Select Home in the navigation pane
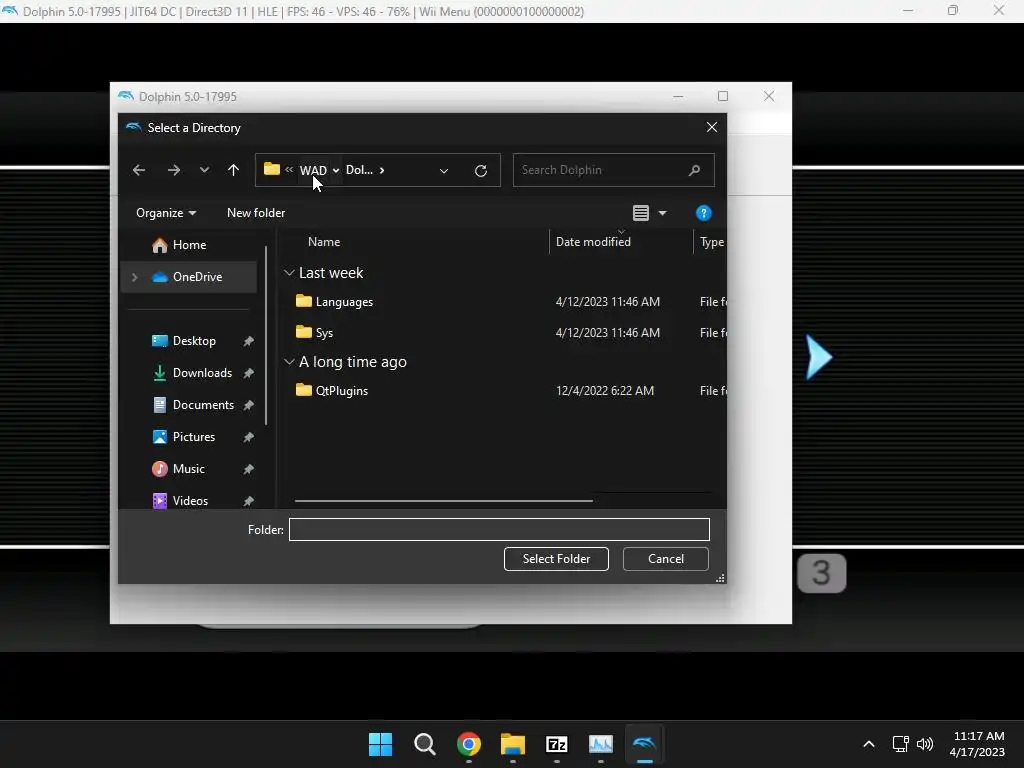 [189, 245]
